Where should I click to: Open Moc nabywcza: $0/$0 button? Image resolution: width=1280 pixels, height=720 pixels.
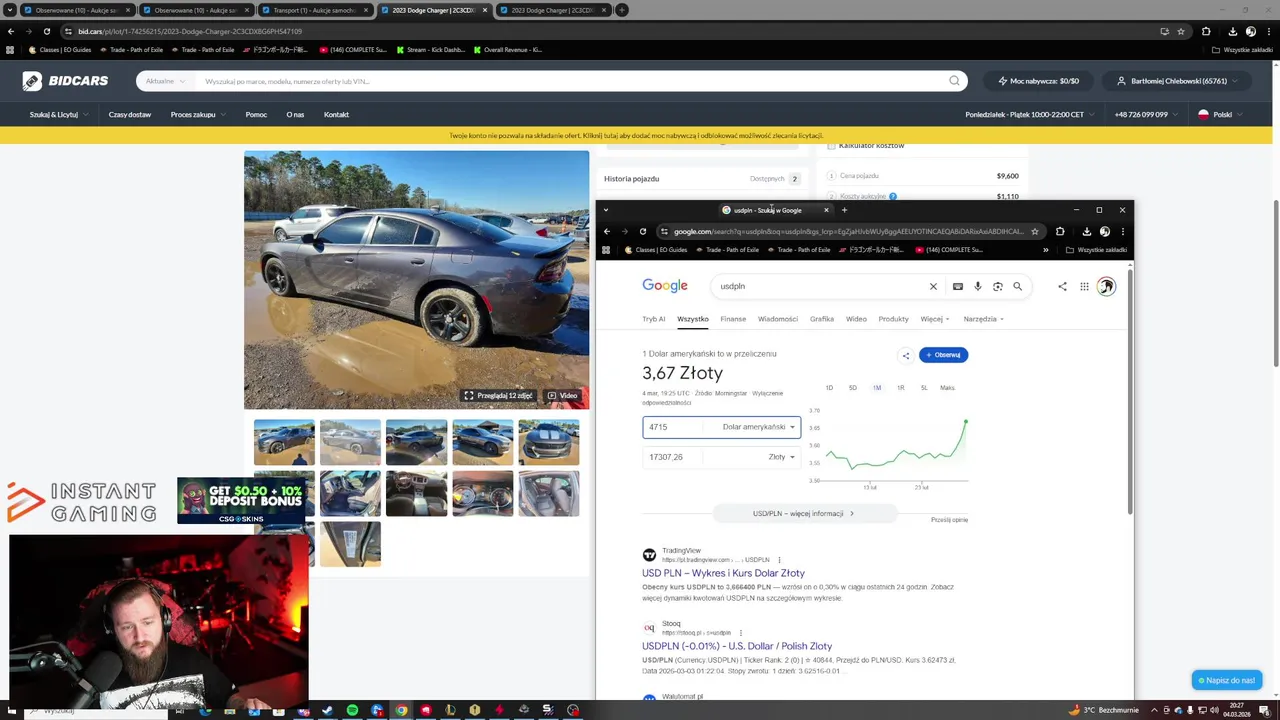(1038, 81)
